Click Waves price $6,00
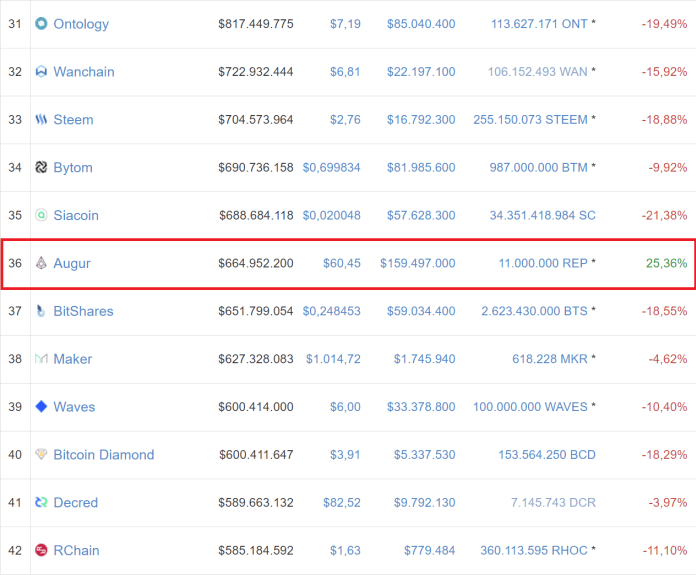 coord(345,407)
